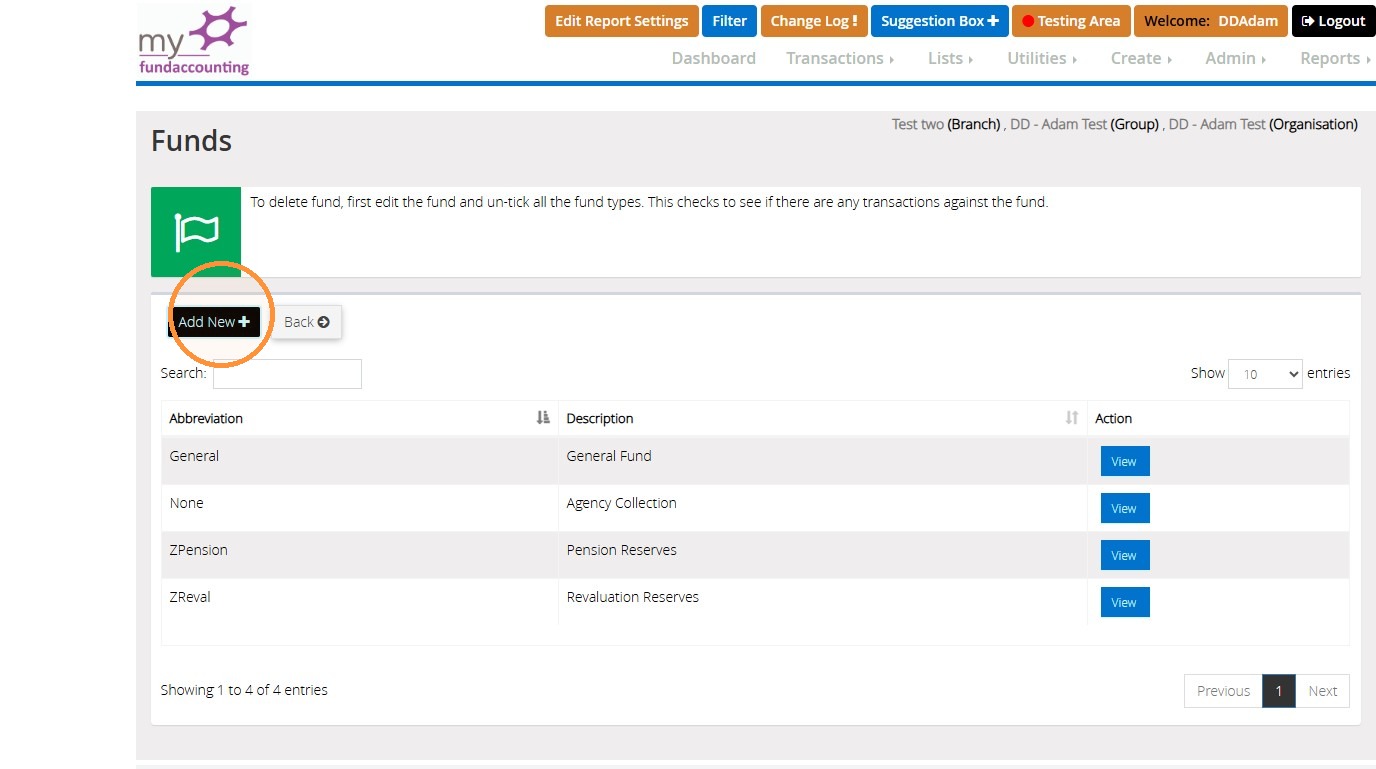Click the Showing 1 to 4 entries text
The height and width of the screenshot is (769, 1376).
pyautogui.click(x=244, y=690)
